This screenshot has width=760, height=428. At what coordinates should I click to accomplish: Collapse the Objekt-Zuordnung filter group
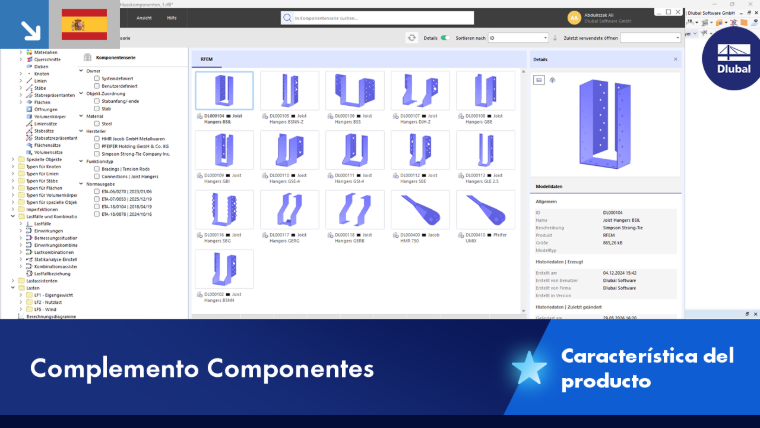coord(81,94)
